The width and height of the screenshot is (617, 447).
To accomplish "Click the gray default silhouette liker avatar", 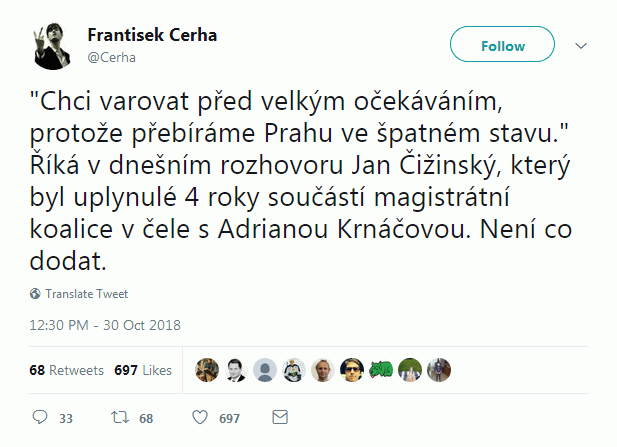I will coord(264,370).
